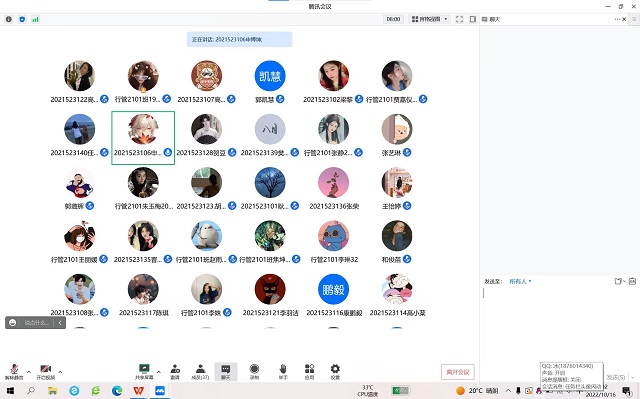
Task: Click mic icon beside 王怡帅
Action: click(x=407, y=206)
